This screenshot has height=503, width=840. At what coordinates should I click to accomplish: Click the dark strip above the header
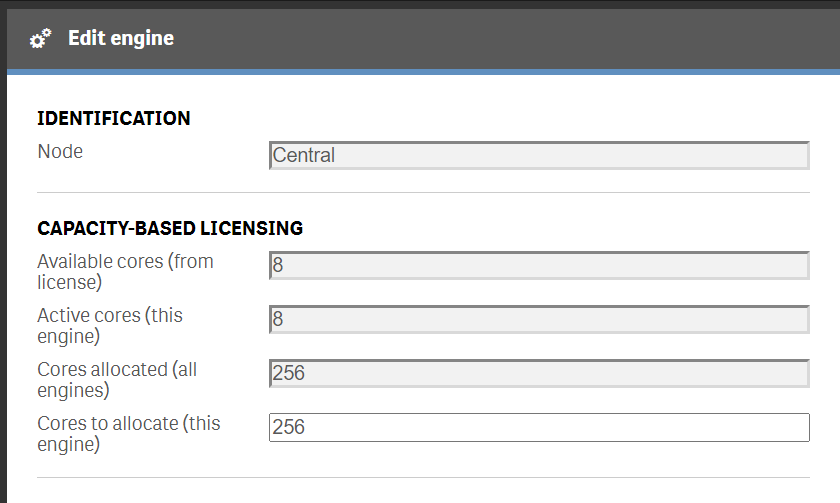click(x=420, y=4)
